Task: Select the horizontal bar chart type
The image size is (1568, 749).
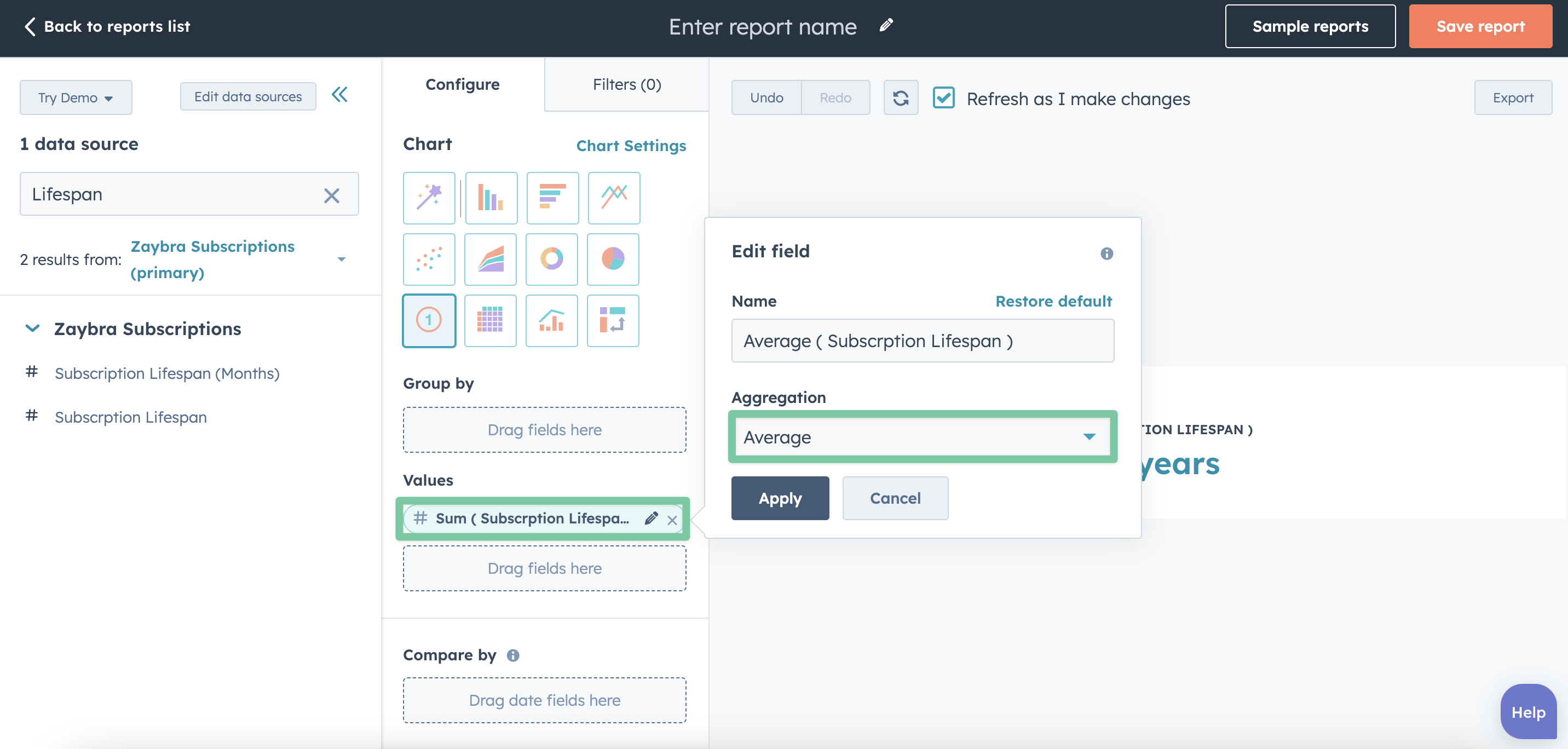Action: click(552, 197)
